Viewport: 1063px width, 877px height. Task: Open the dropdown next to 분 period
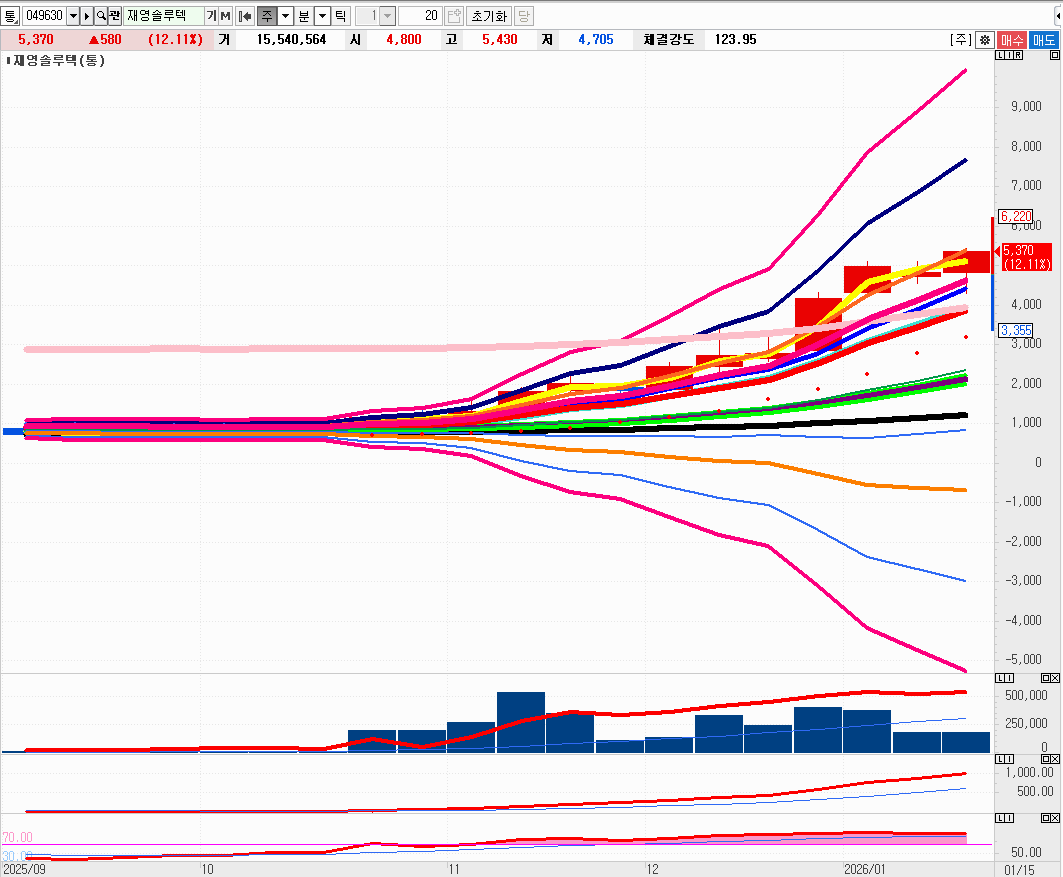322,16
